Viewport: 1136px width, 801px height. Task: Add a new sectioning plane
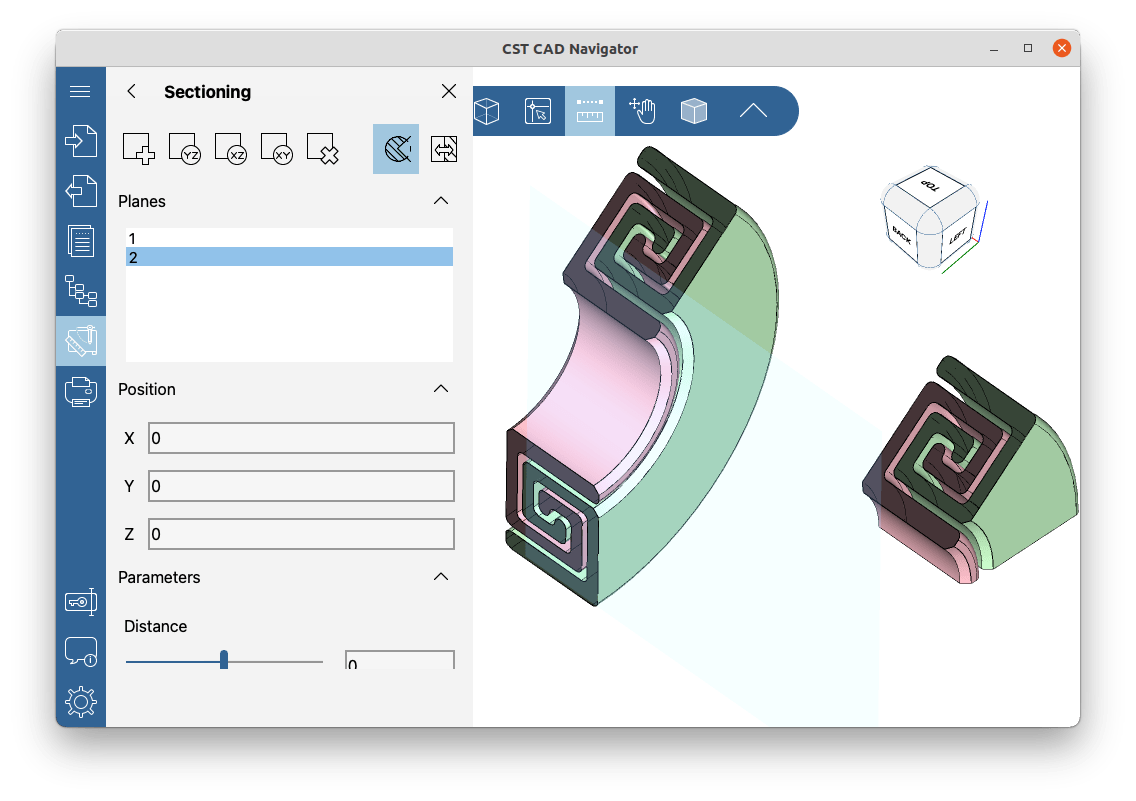click(137, 148)
